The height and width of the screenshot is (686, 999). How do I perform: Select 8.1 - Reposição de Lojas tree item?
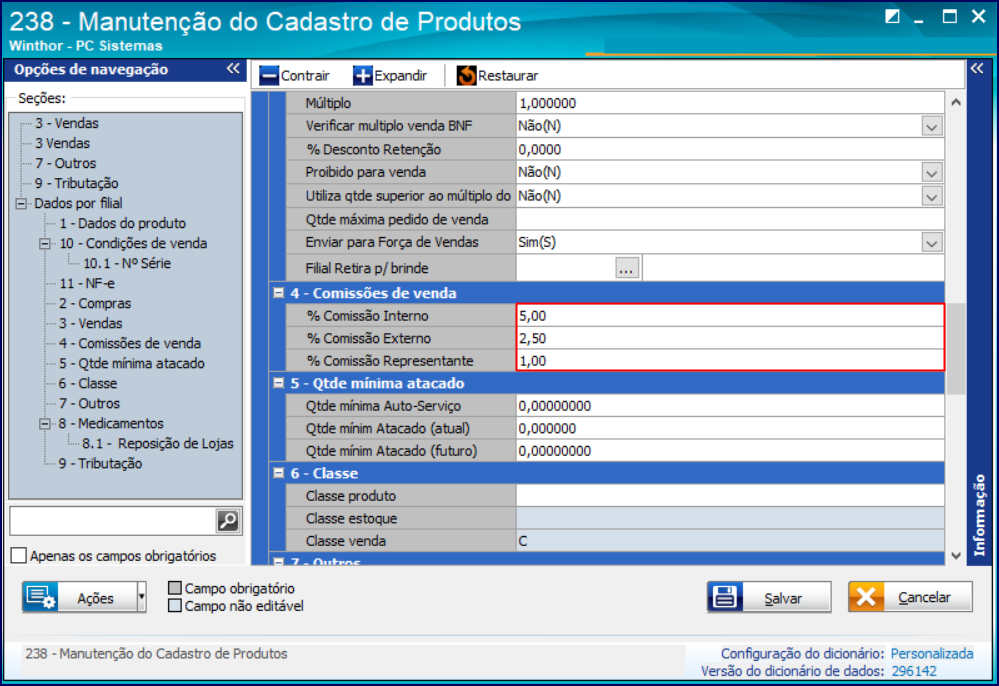pyautogui.click(x=158, y=443)
